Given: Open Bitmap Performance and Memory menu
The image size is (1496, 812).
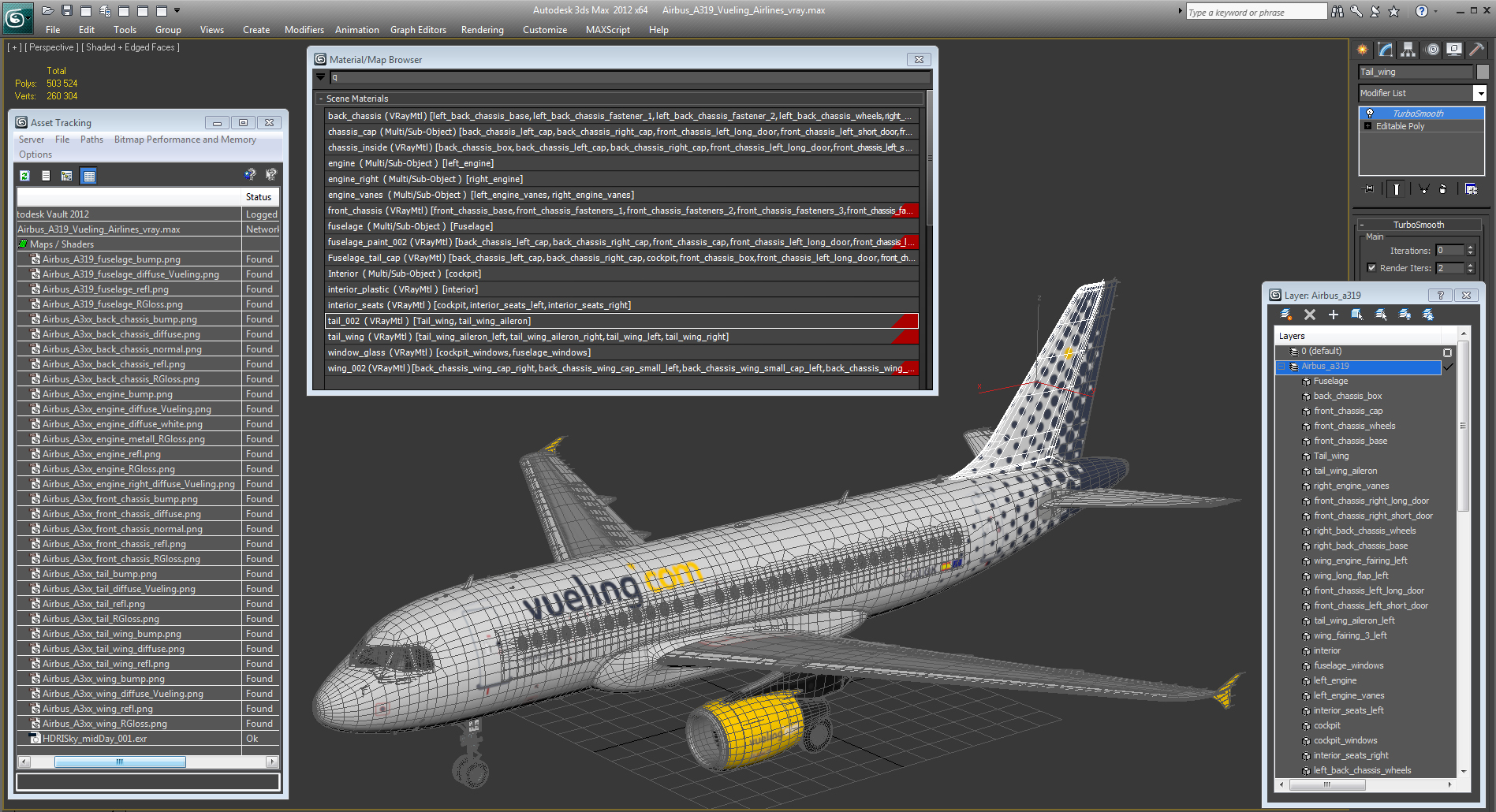Looking at the screenshot, I should tap(185, 140).
